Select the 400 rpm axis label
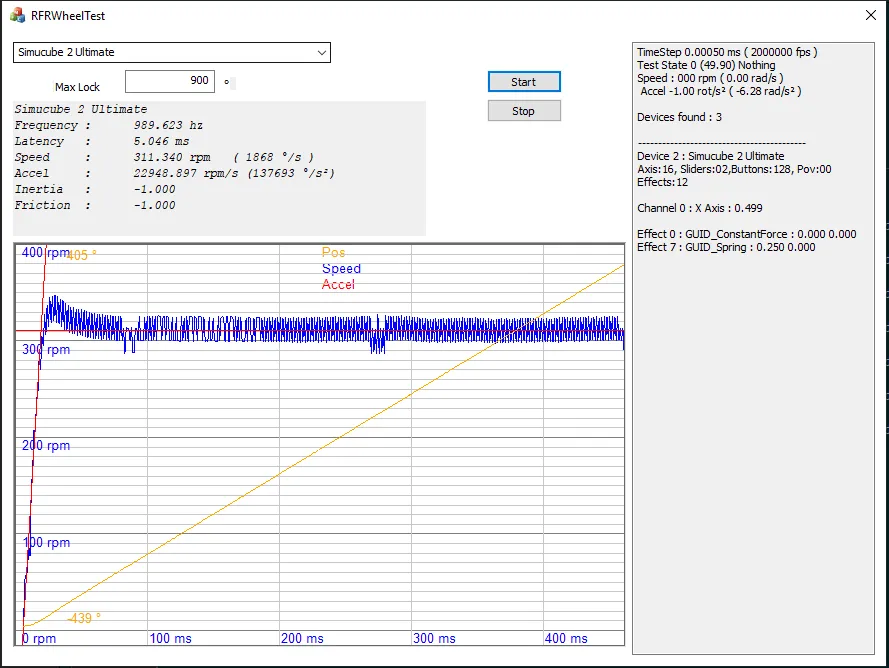The height and width of the screenshot is (668, 889). coord(46,253)
